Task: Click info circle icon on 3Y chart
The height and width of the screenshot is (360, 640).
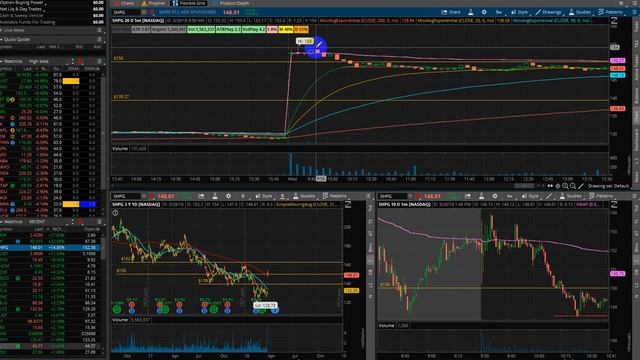Action: pos(115,213)
